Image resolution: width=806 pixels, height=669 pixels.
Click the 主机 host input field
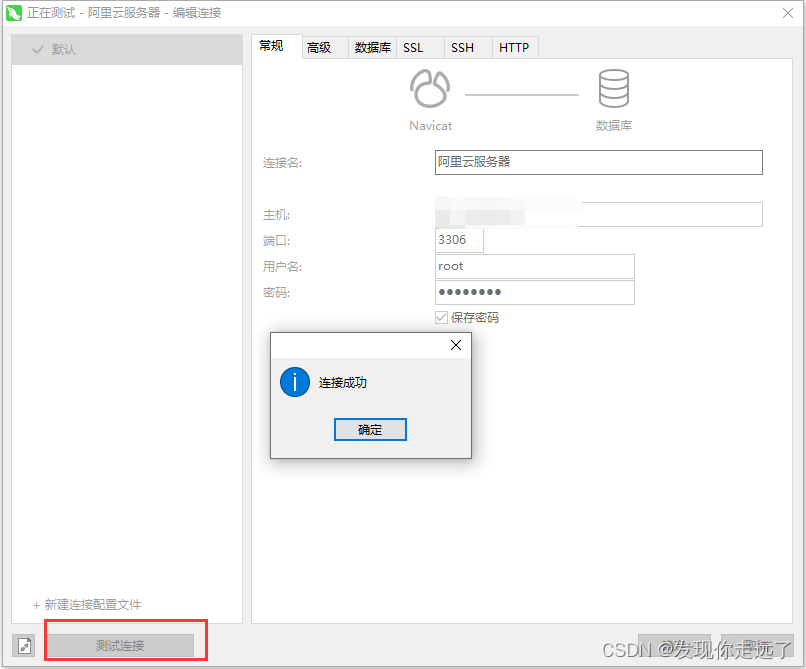[598, 214]
